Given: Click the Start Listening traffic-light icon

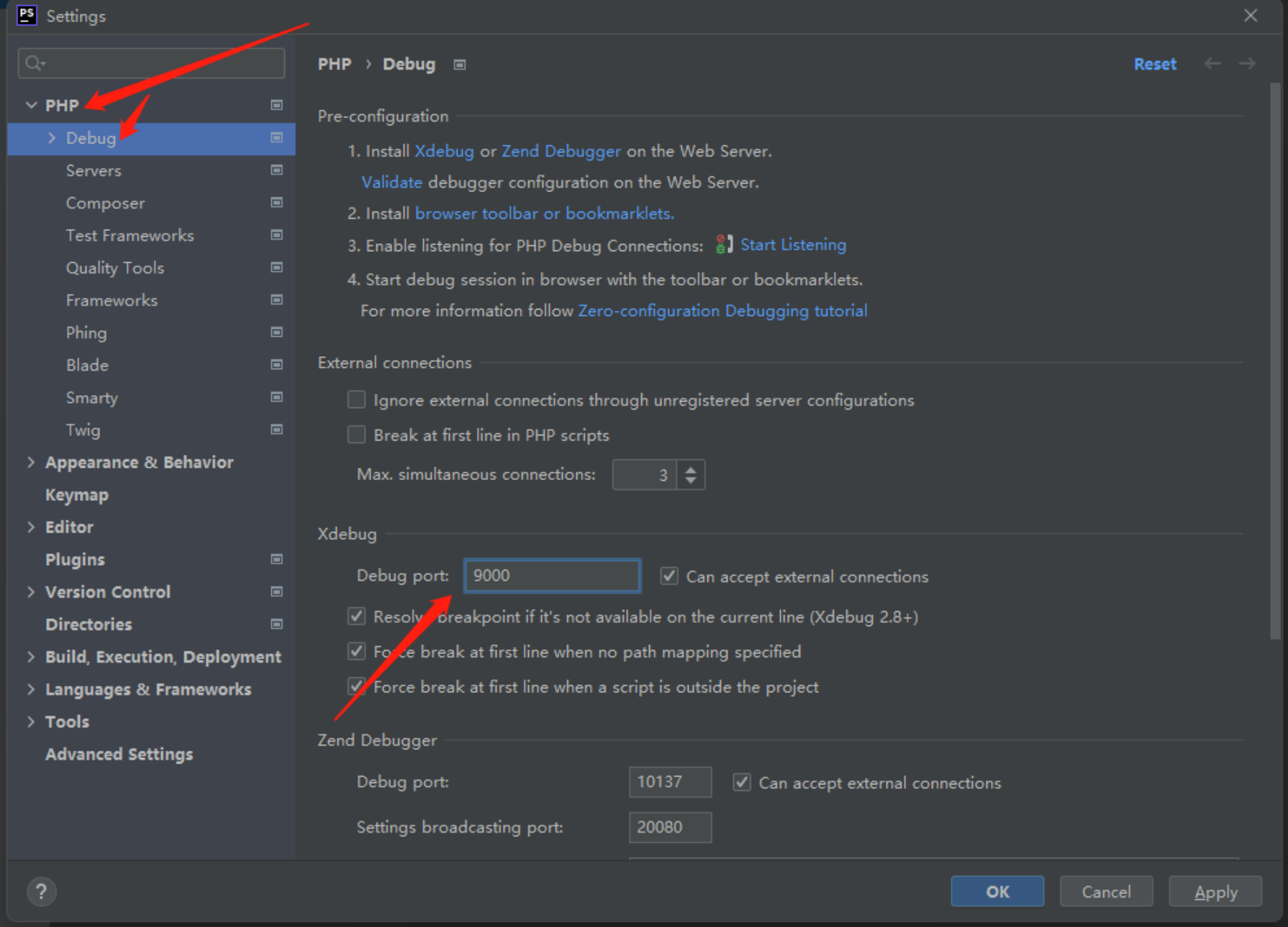Looking at the screenshot, I should [722, 245].
